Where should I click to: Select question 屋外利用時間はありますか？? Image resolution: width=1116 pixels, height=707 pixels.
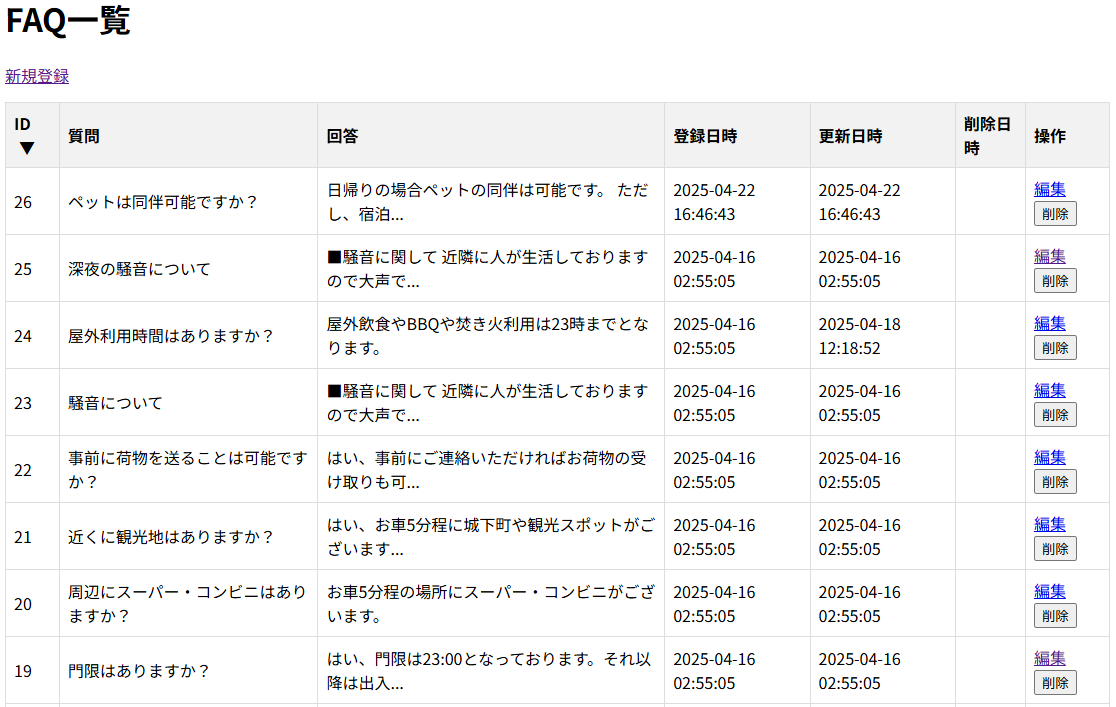(171, 336)
